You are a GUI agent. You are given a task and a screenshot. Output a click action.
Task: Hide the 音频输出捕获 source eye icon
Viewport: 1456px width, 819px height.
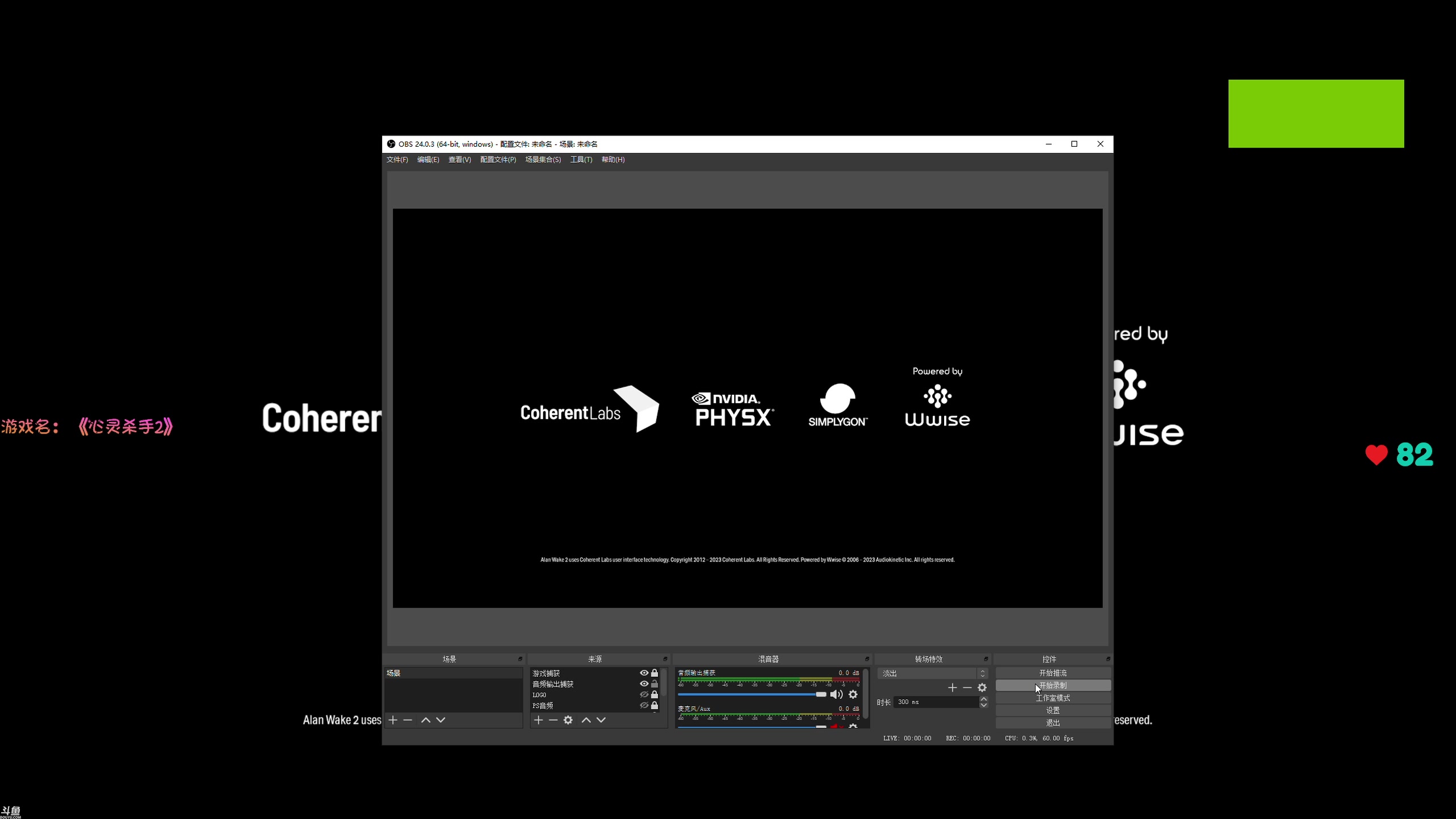(644, 684)
